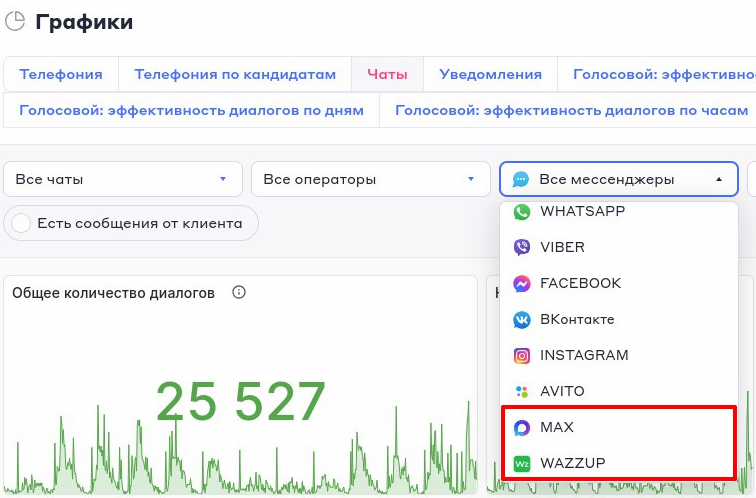756x498 pixels.
Task: Choose MAX from messenger list
Action: [619, 427]
